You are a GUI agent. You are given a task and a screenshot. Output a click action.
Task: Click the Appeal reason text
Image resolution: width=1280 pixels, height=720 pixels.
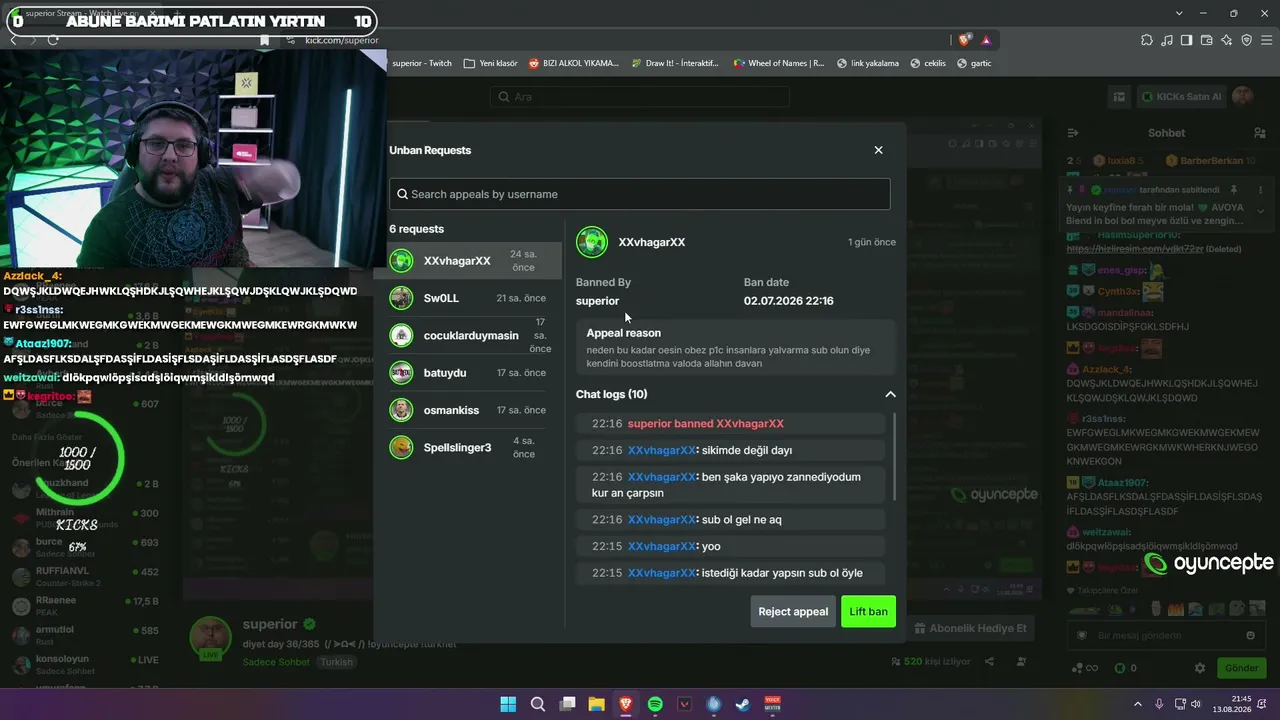pos(728,357)
